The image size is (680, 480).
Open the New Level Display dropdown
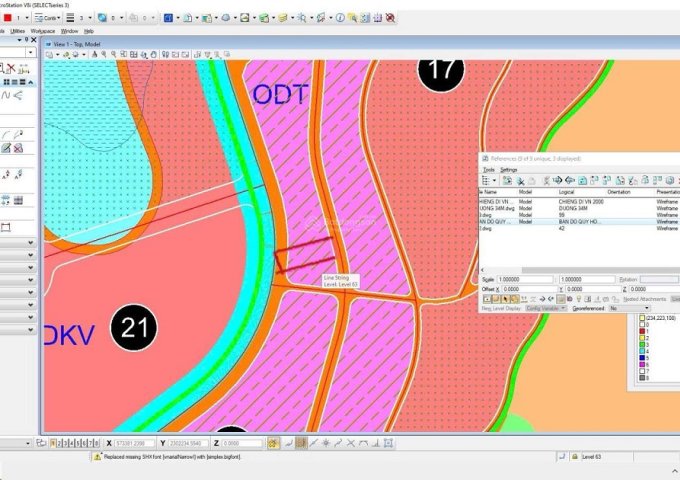pyautogui.click(x=546, y=308)
